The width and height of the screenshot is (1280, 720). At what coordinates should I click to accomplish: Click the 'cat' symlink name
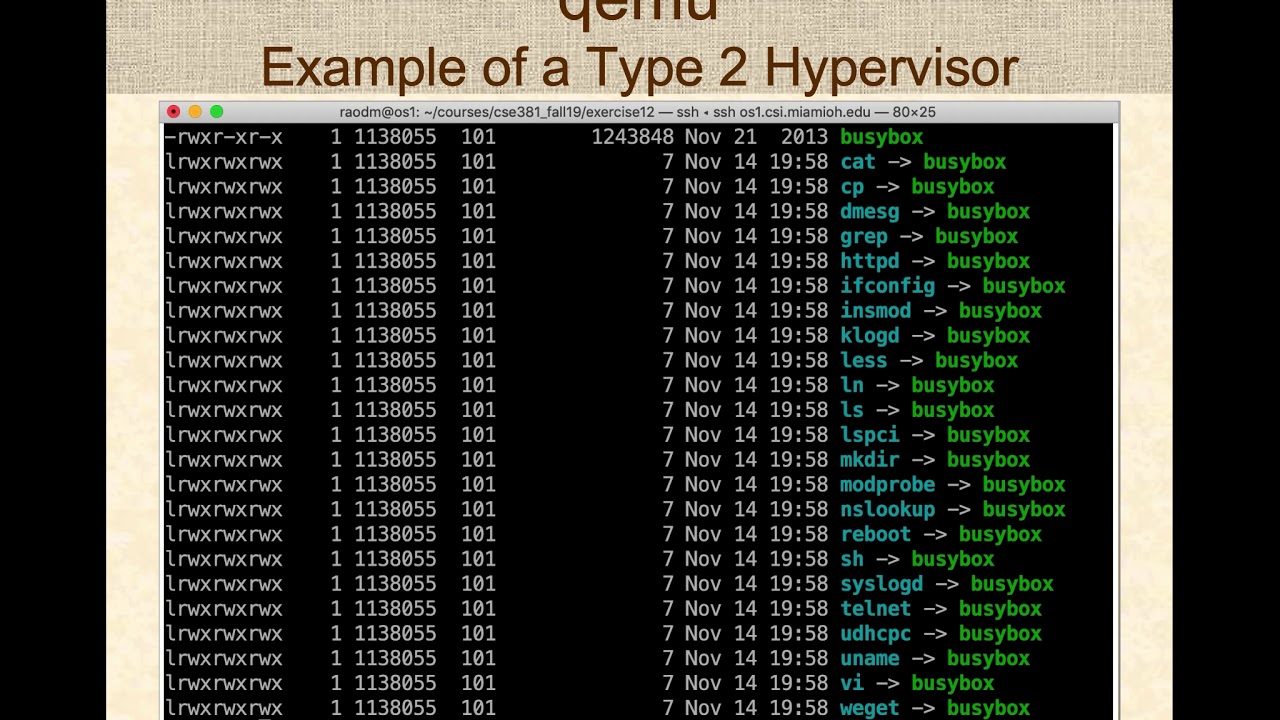[857, 162]
